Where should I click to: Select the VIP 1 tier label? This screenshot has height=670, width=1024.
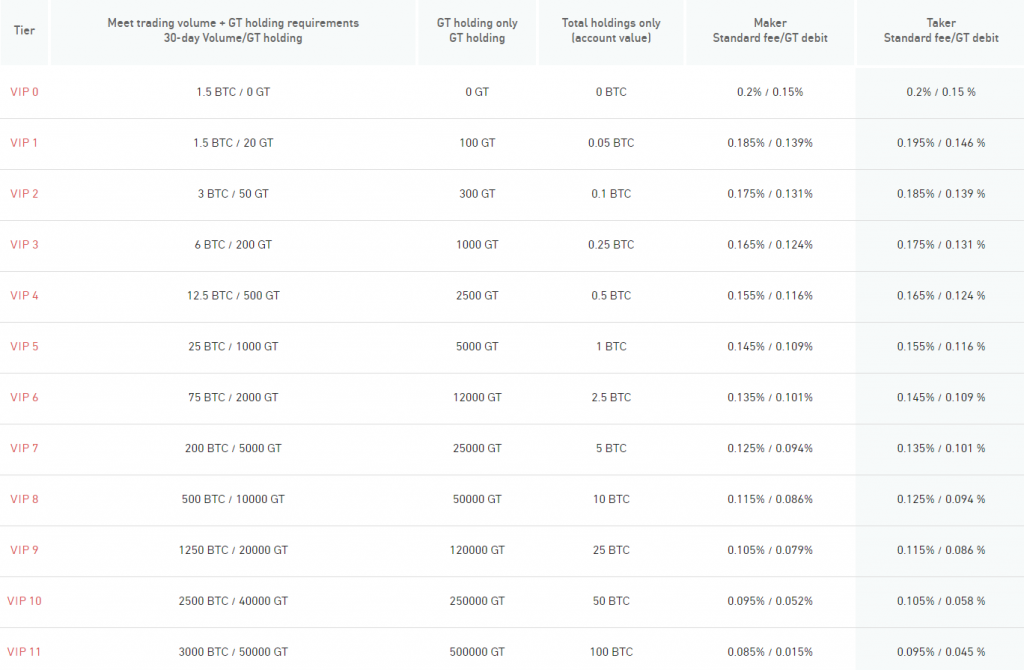point(24,143)
